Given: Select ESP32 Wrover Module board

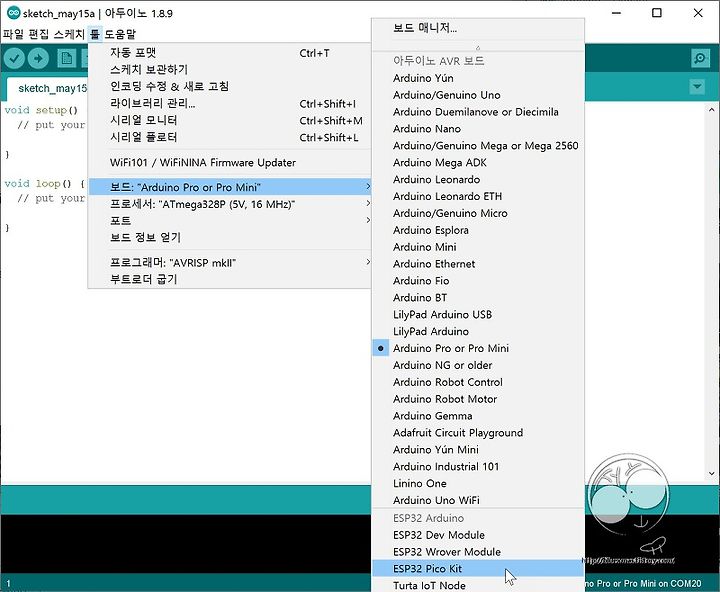Looking at the screenshot, I should click(x=478, y=552).
